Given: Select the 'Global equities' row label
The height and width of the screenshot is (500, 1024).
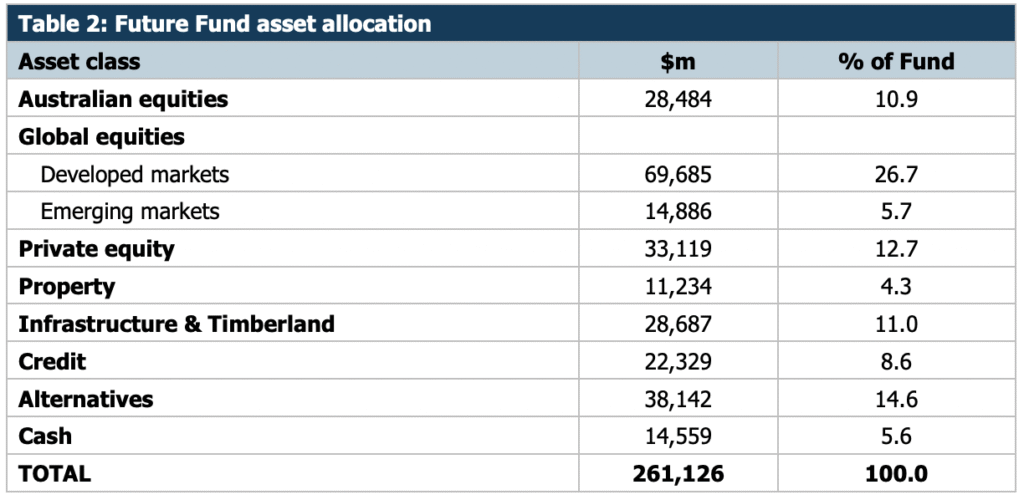Looking at the screenshot, I should pos(102,137).
